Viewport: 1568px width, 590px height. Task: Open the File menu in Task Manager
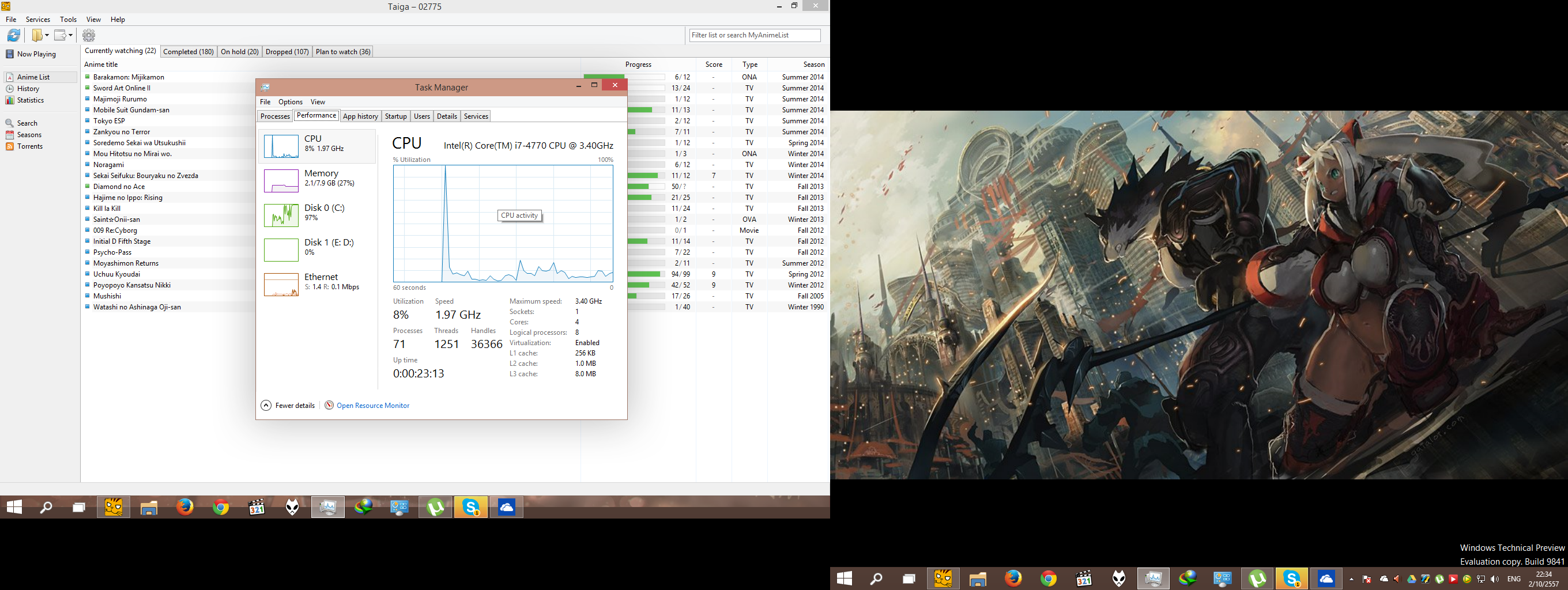pyautogui.click(x=265, y=101)
